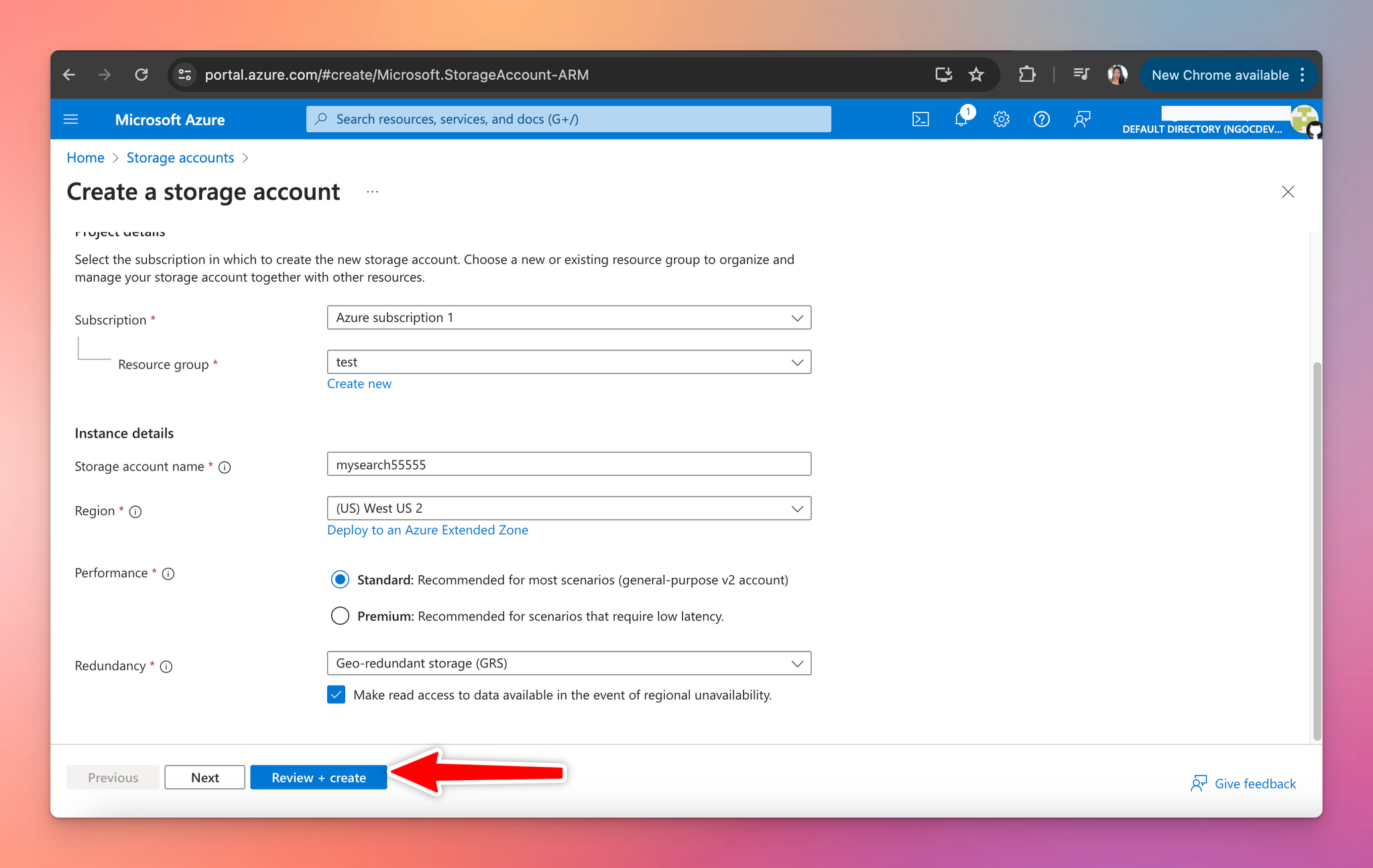Open the Azure portal hamburger menu
The image size is (1373, 868).
pos(70,119)
